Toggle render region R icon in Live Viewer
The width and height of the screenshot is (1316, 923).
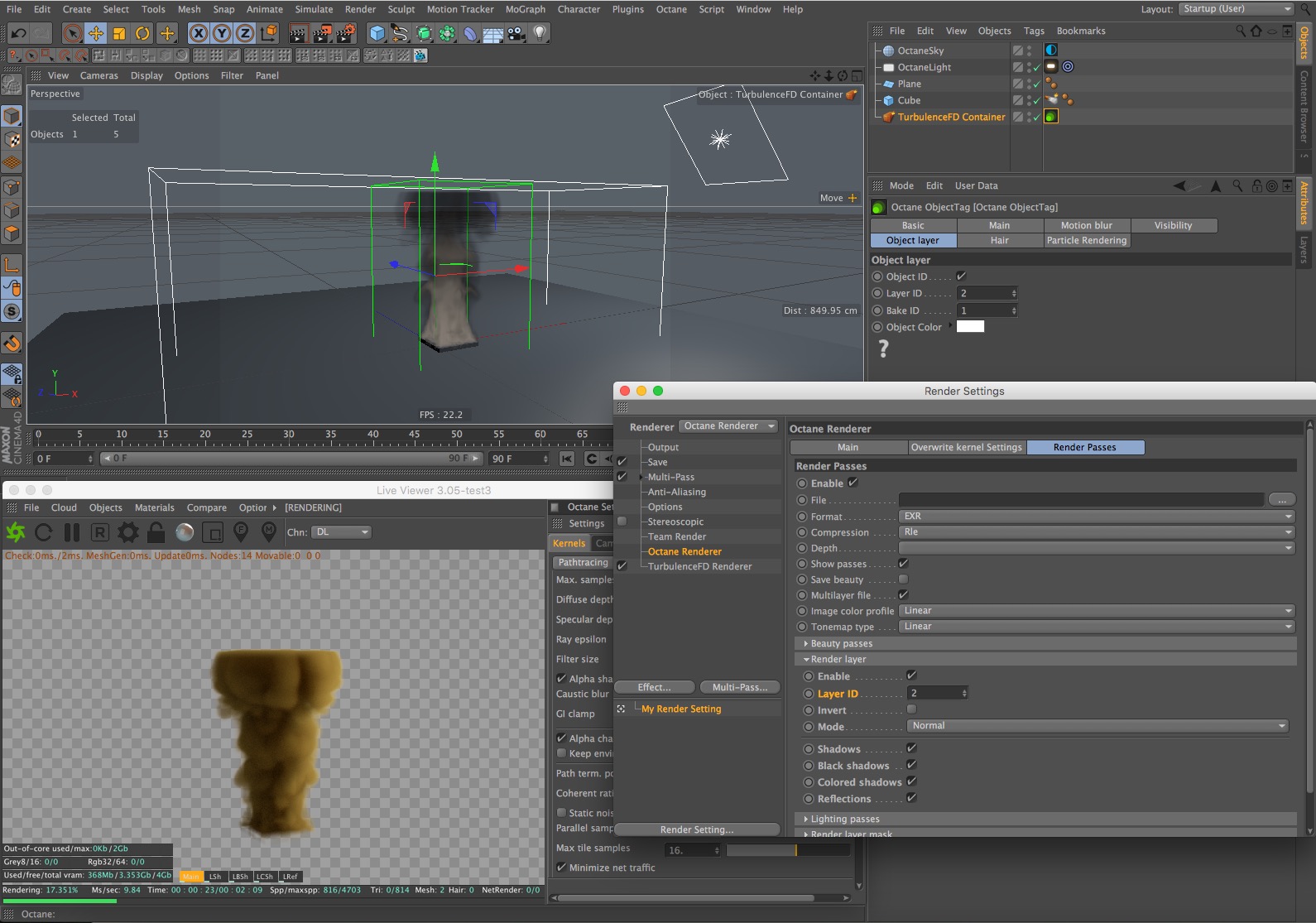tap(99, 532)
